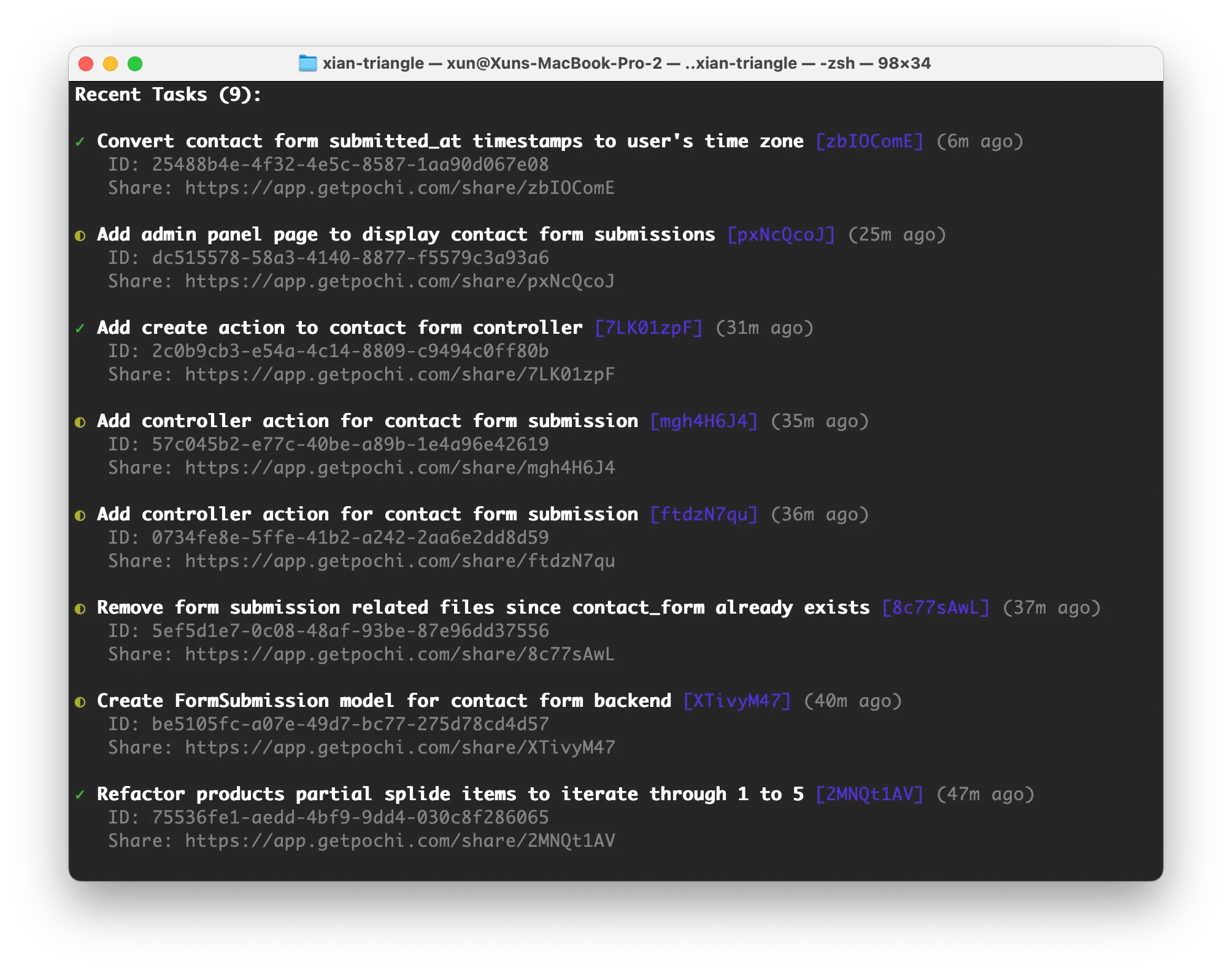Click the yellow status icon beside the mgh4H6J4 task
Screen dimensions: 1232x972
pyautogui.click(x=80, y=422)
